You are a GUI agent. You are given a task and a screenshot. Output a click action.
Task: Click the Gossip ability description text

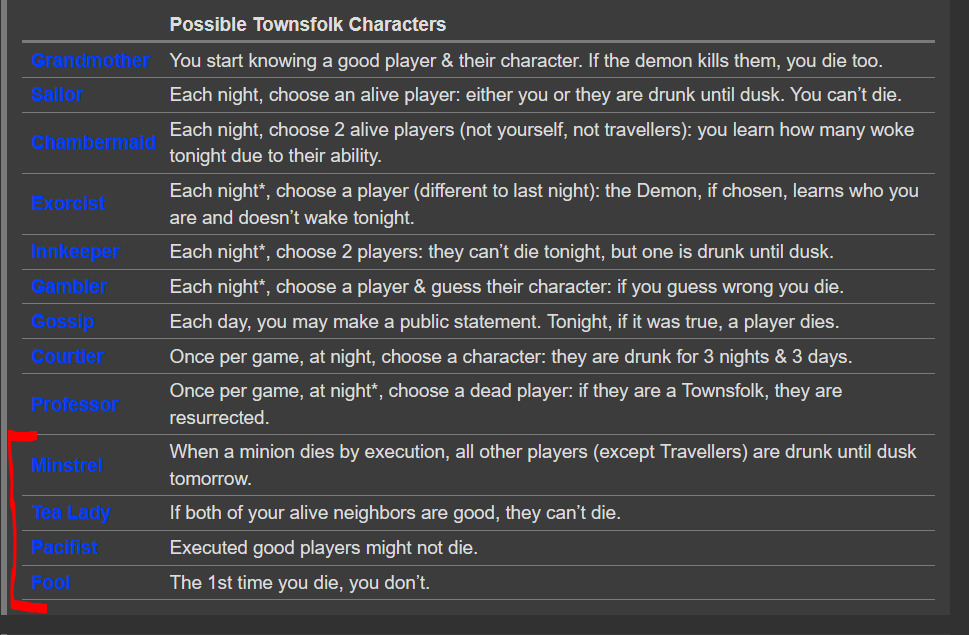505,322
